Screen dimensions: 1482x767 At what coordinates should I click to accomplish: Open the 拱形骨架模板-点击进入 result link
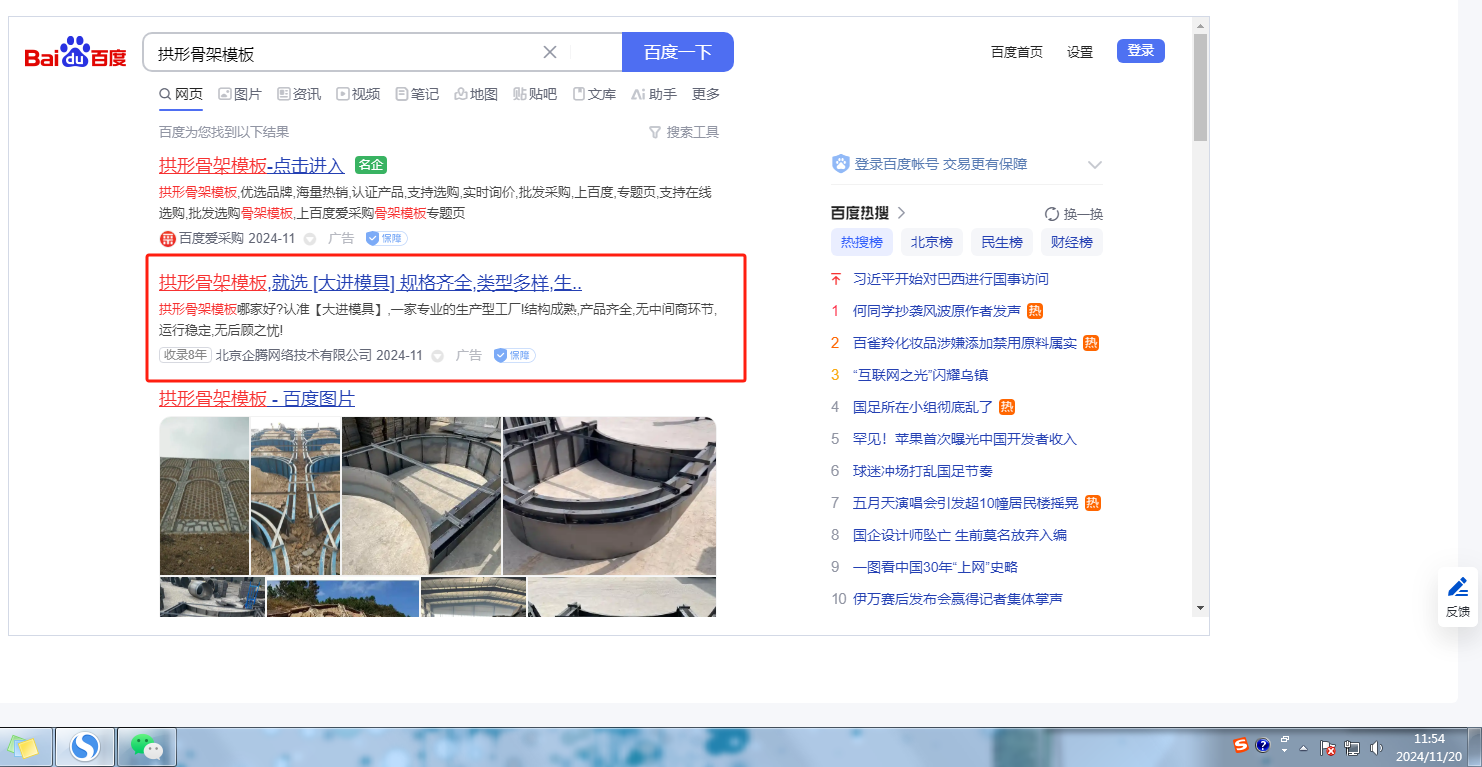[252, 166]
